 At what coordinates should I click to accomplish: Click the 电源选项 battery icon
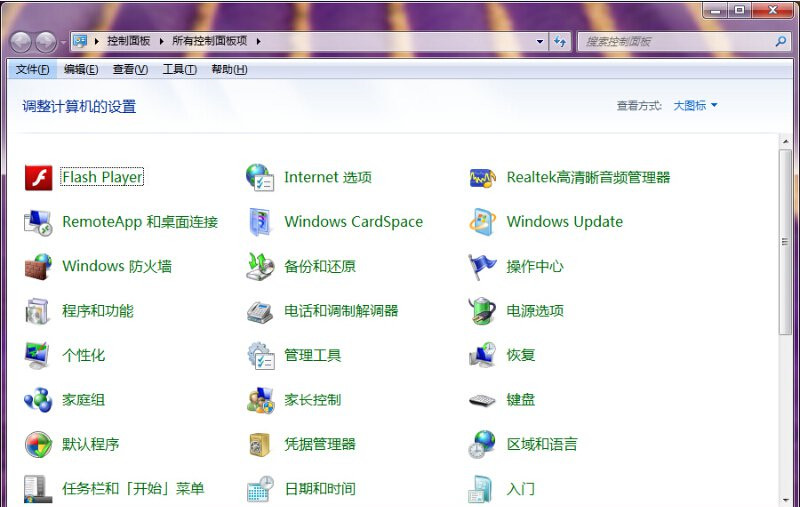(x=482, y=311)
